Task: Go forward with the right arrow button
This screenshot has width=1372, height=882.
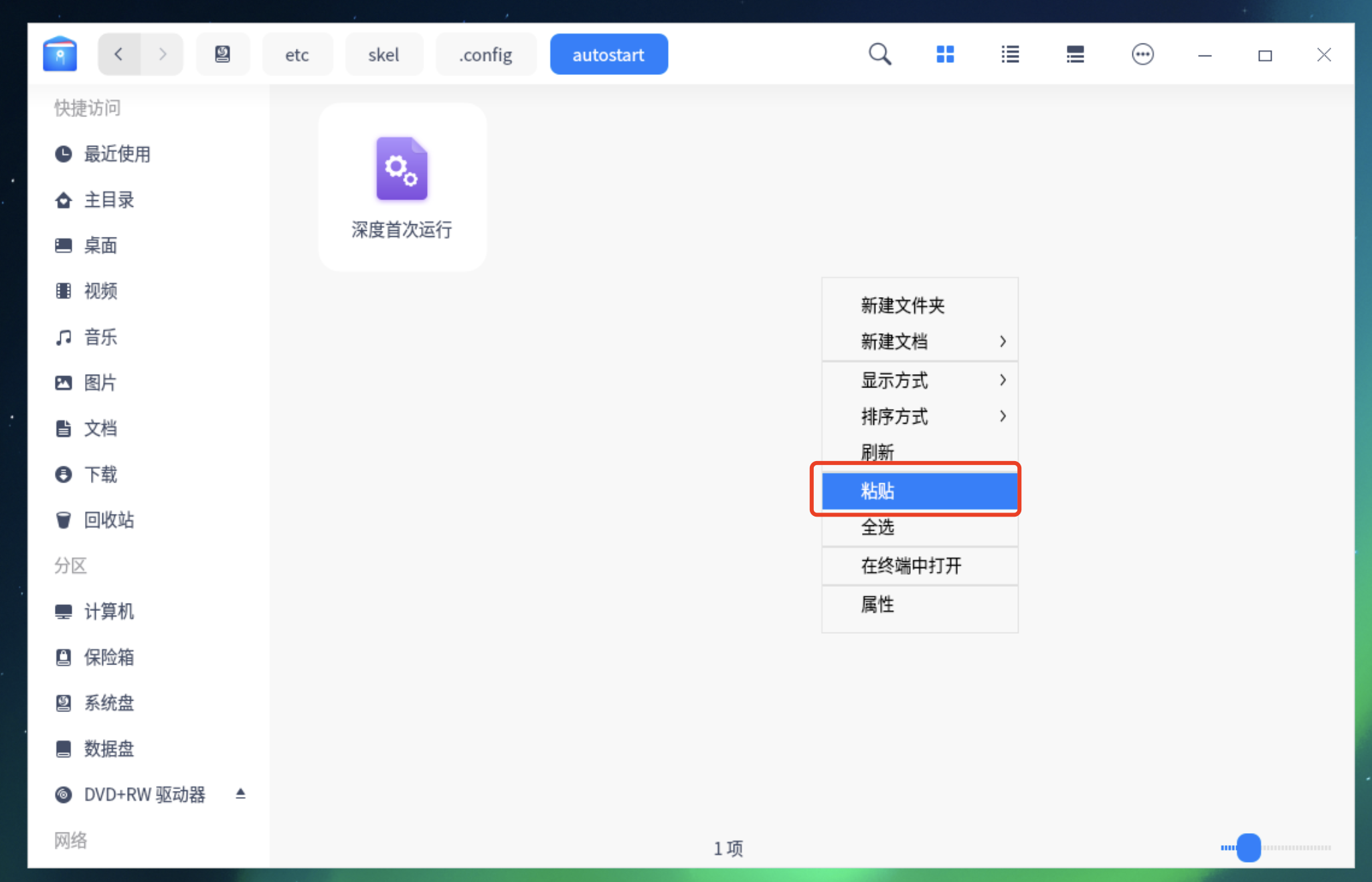Action: coord(162,54)
